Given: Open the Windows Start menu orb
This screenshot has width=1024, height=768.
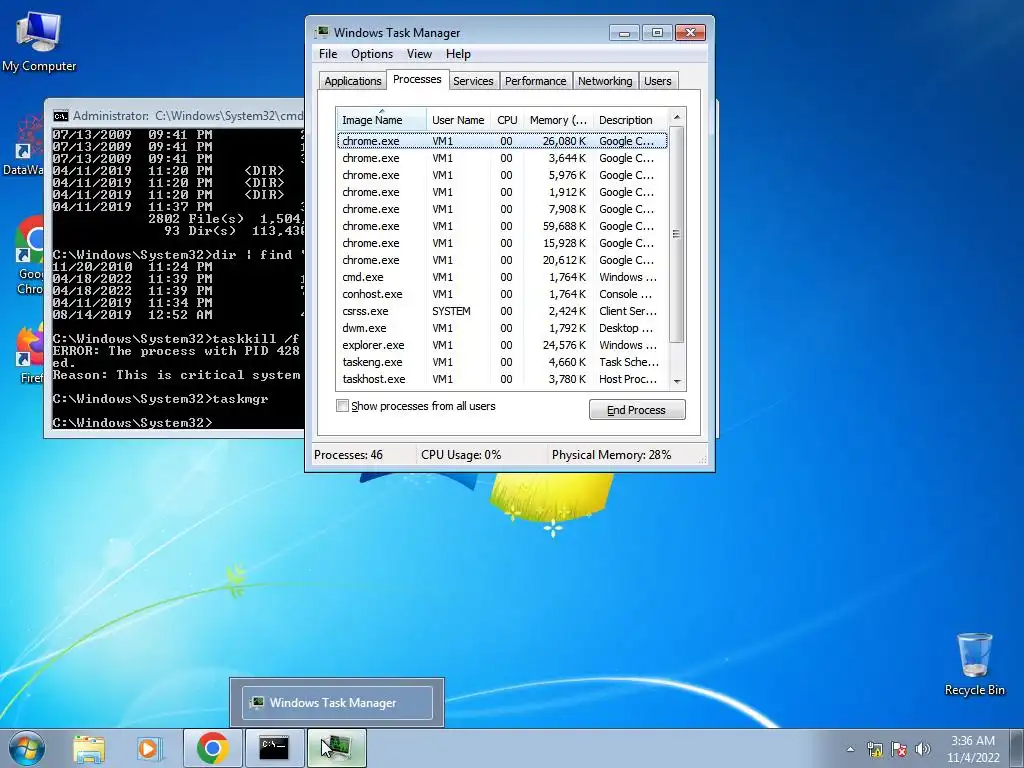Looking at the screenshot, I should click(26, 748).
